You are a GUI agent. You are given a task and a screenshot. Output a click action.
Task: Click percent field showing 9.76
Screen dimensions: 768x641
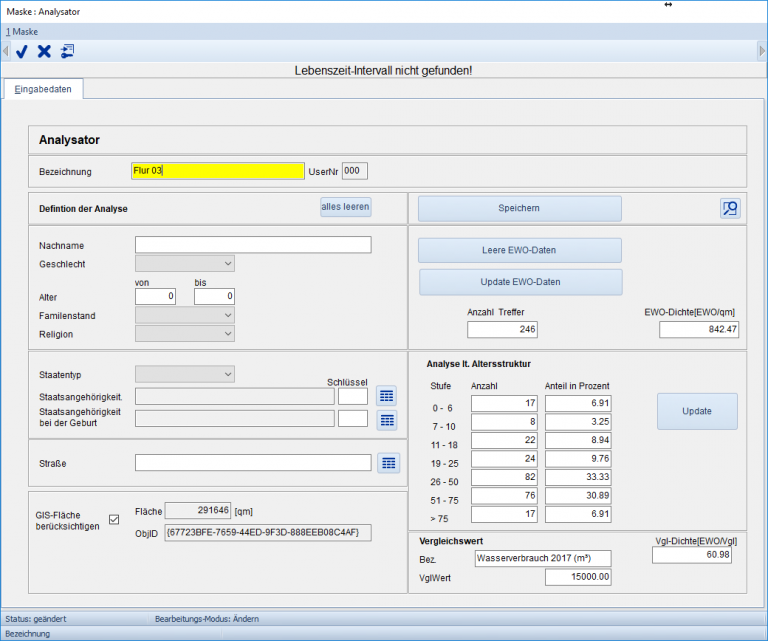point(578,459)
